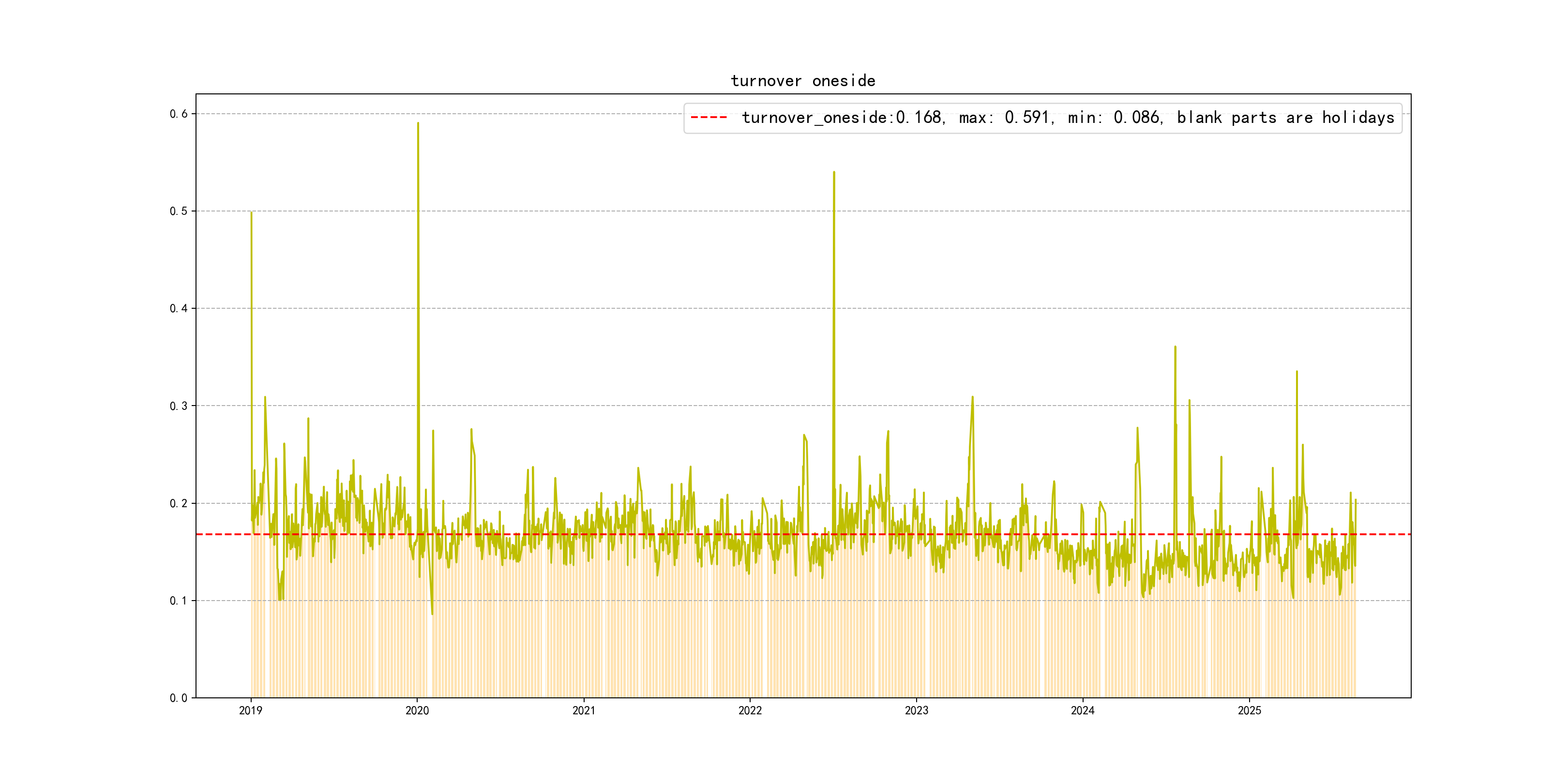The width and height of the screenshot is (1568, 784).
Task: Click the 2022 x-axis tick label
Action: click(x=750, y=710)
